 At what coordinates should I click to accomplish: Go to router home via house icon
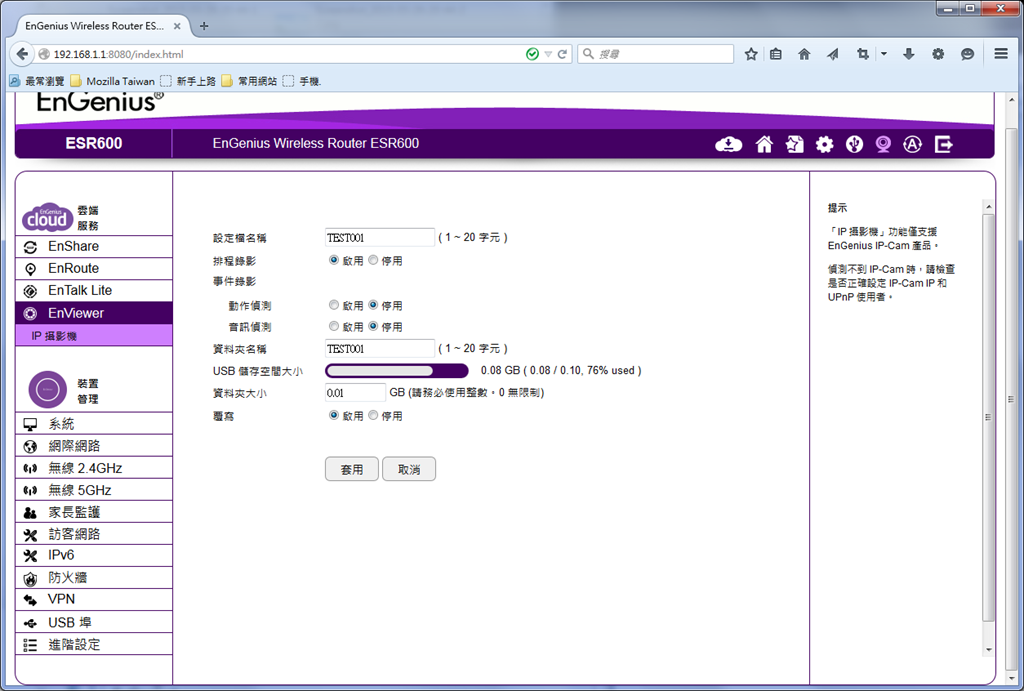pyautogui.click(x=764, y=144)
